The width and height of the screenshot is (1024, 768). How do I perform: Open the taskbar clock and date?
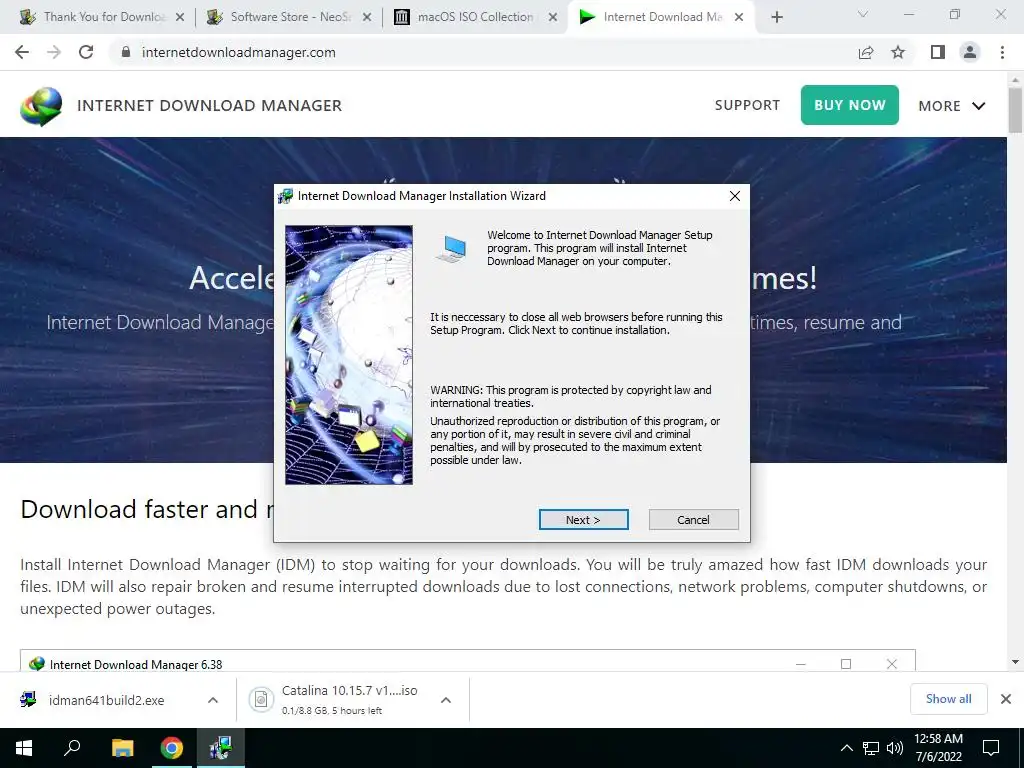click(938, 748)
